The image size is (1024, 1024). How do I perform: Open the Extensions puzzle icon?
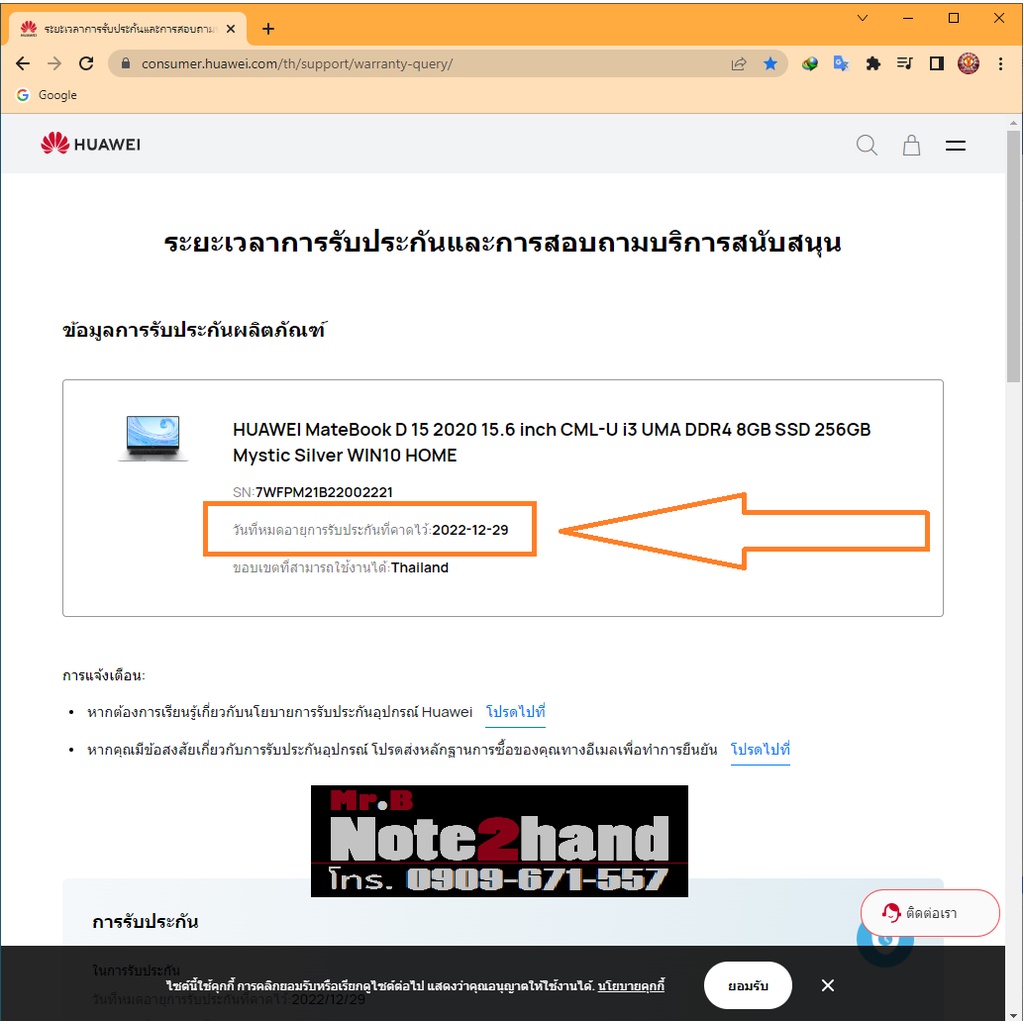click(872, 63)
